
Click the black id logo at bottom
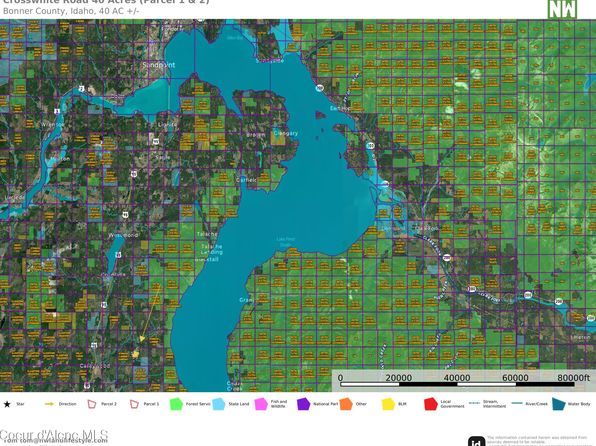coord(476,441)
